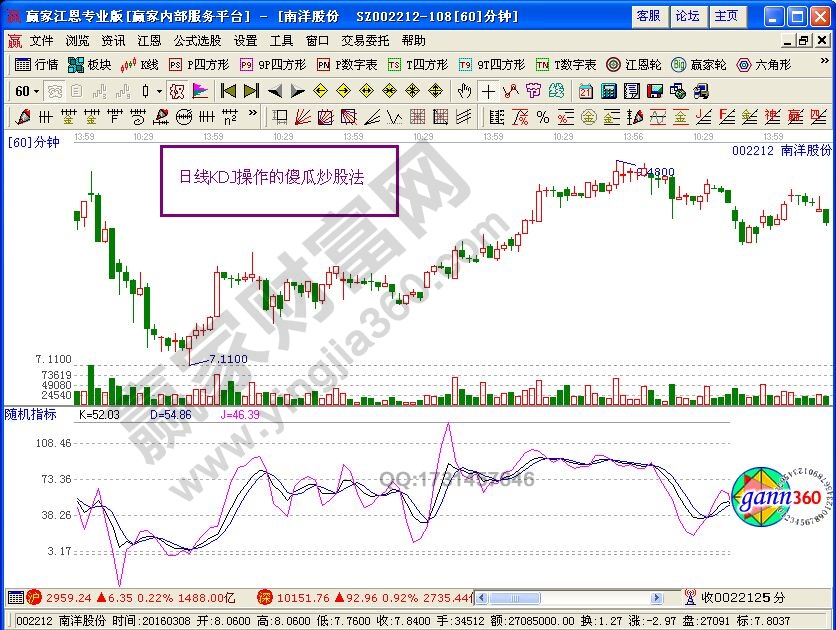The image size is (836, 630).
Task: Click the calculator icon in toolbar
Action: [x=608, y=91]
